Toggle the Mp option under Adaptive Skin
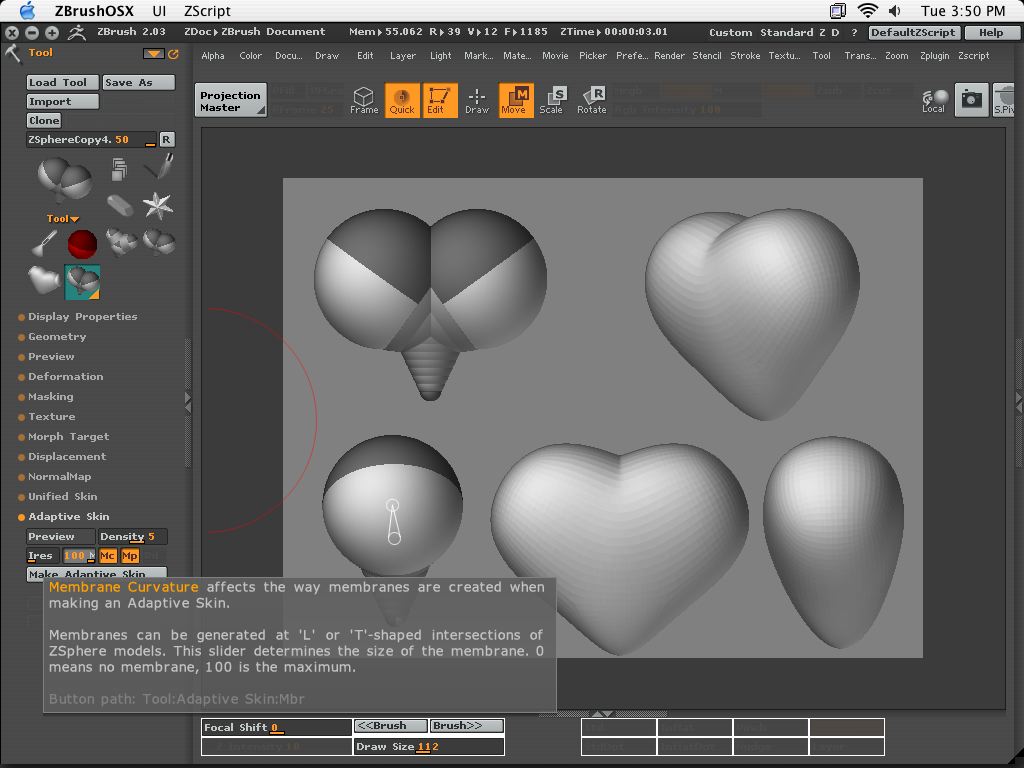This screenshot has width=1024, height=768. (x=129, y=556)
